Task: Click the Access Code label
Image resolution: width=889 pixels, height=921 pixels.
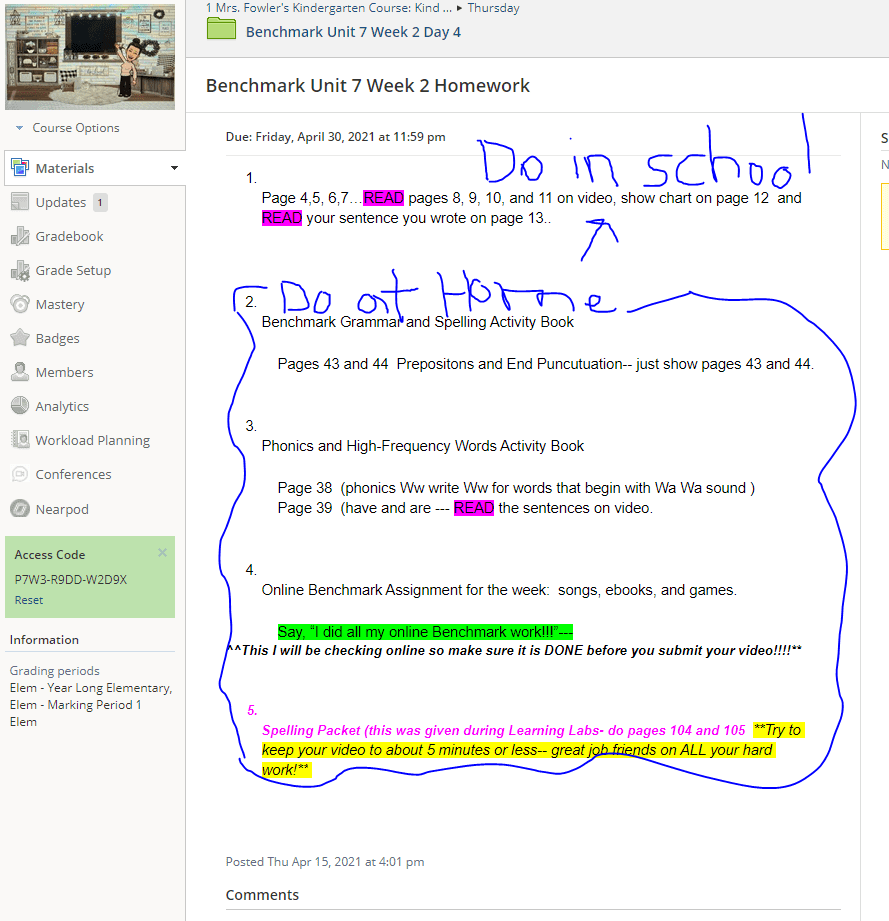Action: [x=49, y=555]
